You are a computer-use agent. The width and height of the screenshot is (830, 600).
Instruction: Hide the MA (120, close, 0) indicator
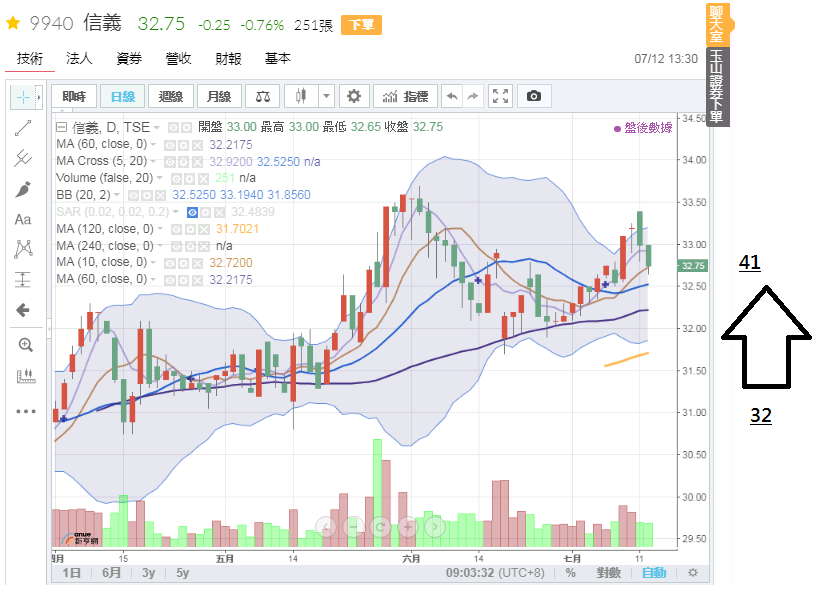176,229
